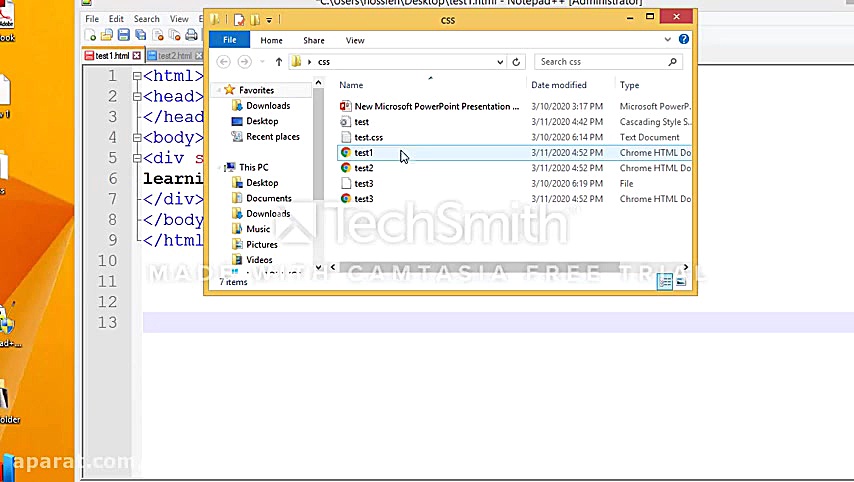Open Notepad++ View menu
Screen dimensions: 854x482
click(x=179, y=19)
